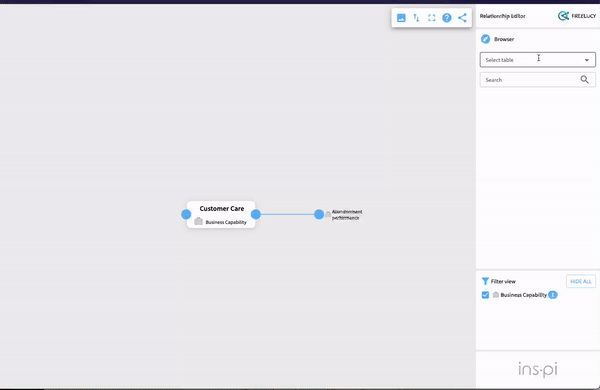
Task: Click right connector dot of Customer Care
Action: point(256,214)
